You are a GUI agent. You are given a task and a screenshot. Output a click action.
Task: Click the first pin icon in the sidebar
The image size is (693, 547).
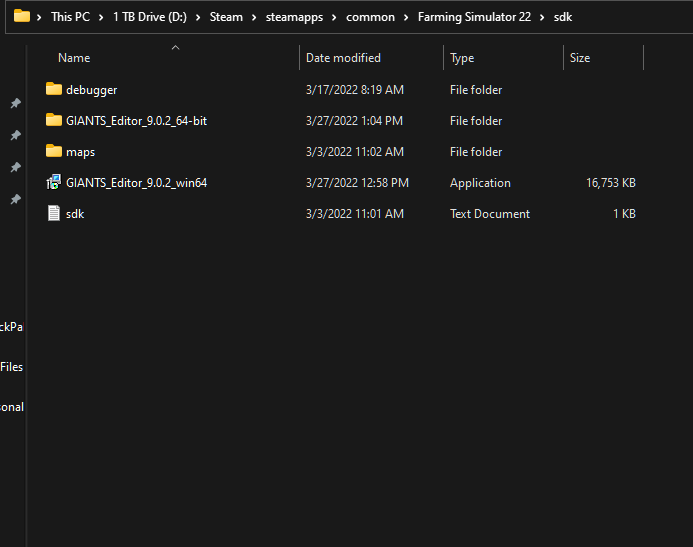[15, 103]
